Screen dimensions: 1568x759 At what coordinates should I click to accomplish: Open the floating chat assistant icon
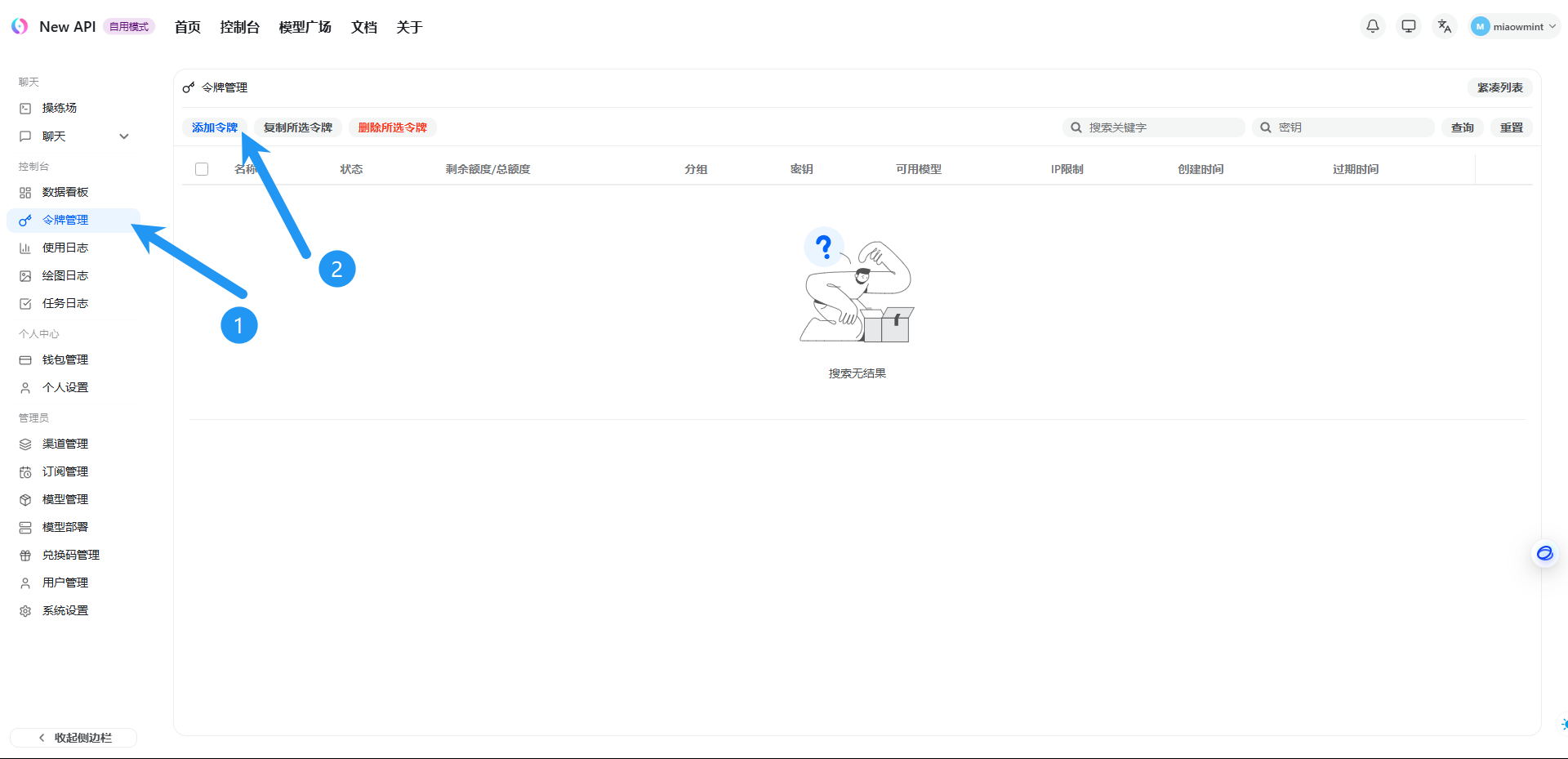coord(1544,554)
